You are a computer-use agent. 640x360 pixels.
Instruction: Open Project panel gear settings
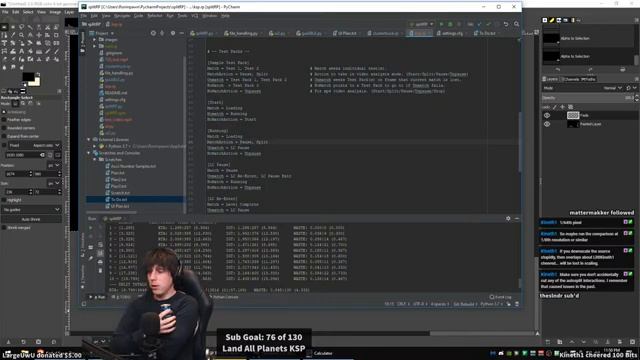point(173,33)
